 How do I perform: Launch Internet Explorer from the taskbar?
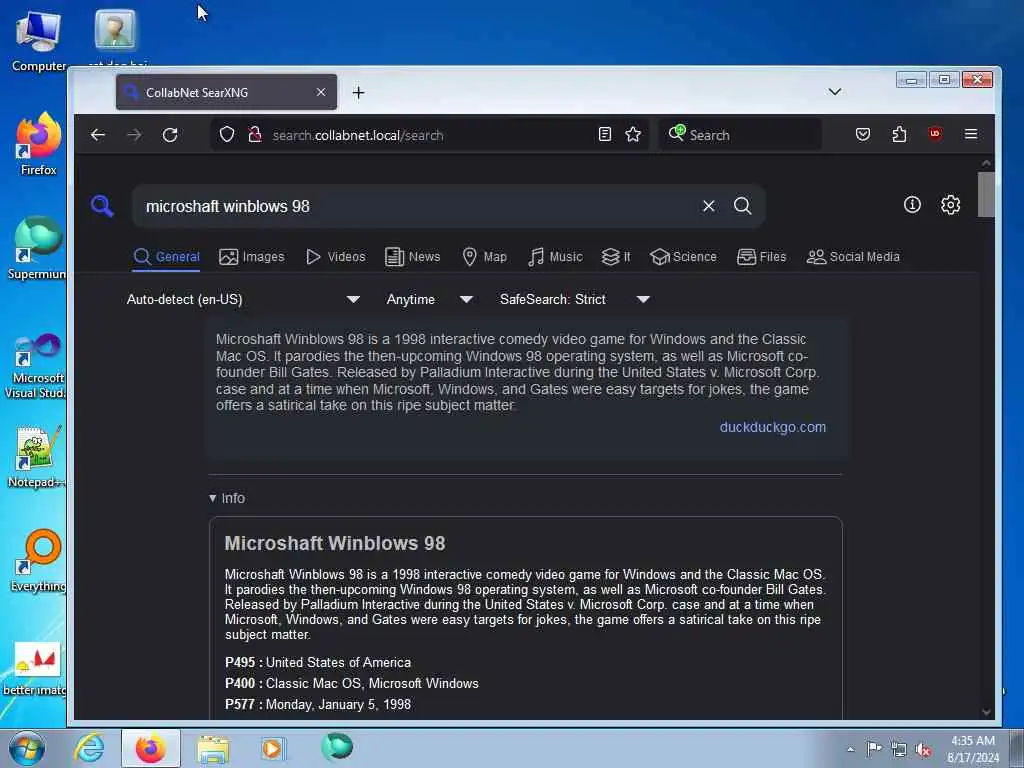[x=89, y=748]
